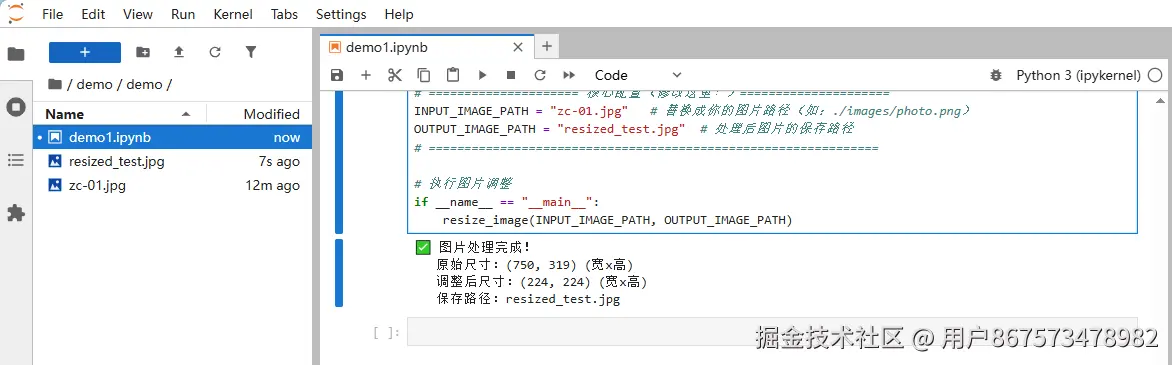Open the View menu
The width and height of the screenshot is (1172, 365).
pos(138,14)
